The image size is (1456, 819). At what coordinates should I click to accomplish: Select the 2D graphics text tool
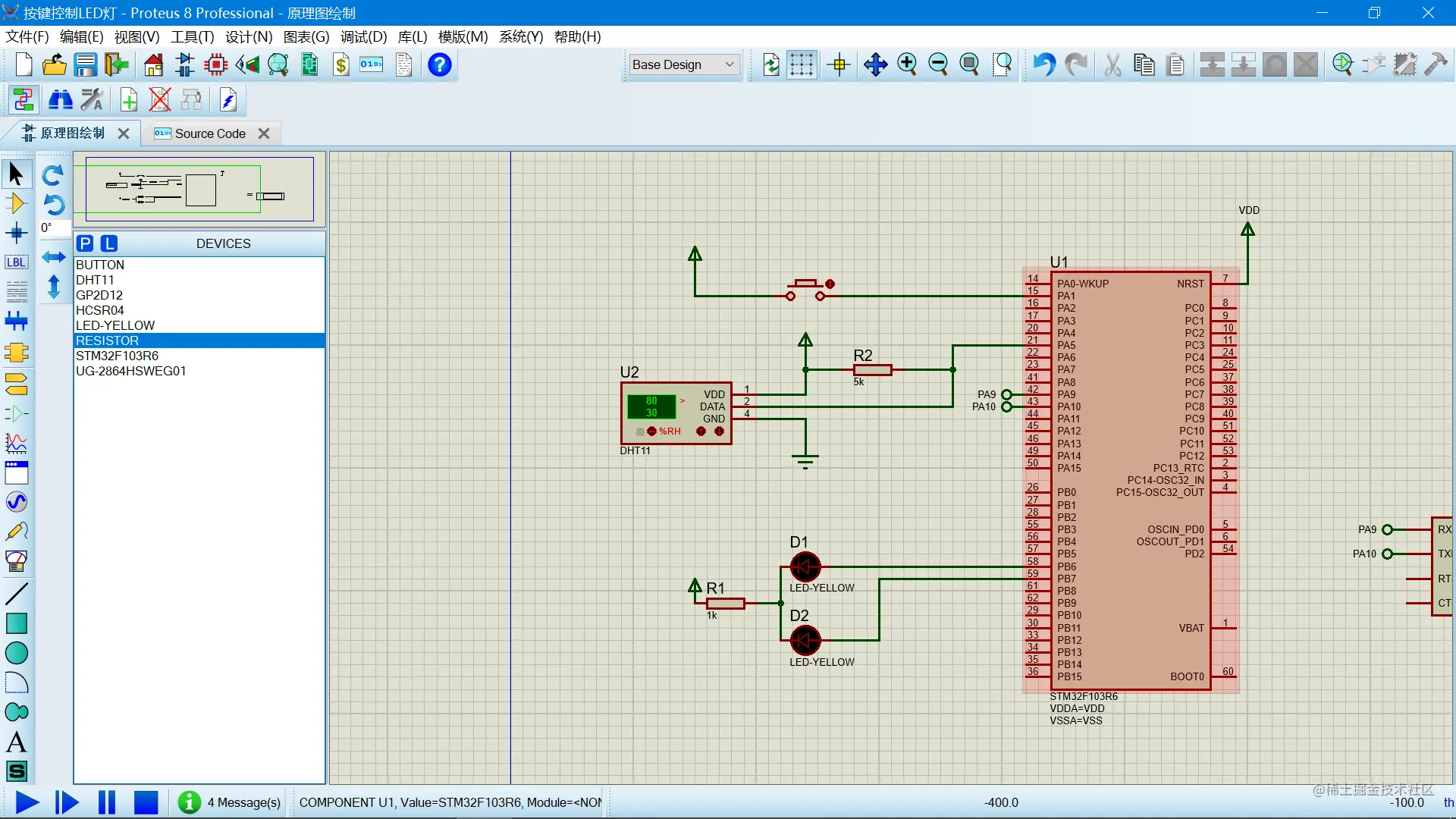click(16, 742)
